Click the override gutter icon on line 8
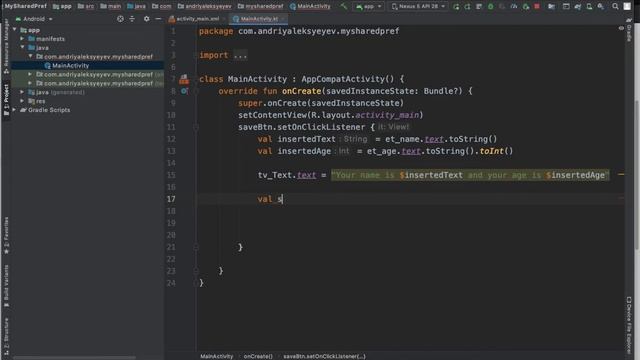This screenshot has width=640, height=360. 184,91
